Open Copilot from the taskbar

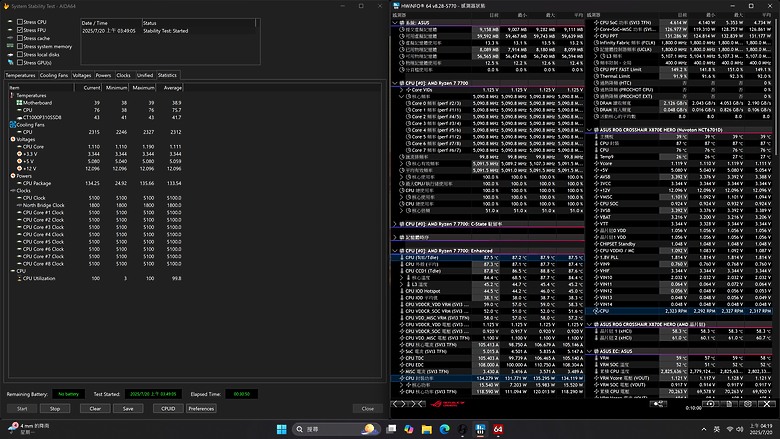pyautogui.click(x=409, y=429)
